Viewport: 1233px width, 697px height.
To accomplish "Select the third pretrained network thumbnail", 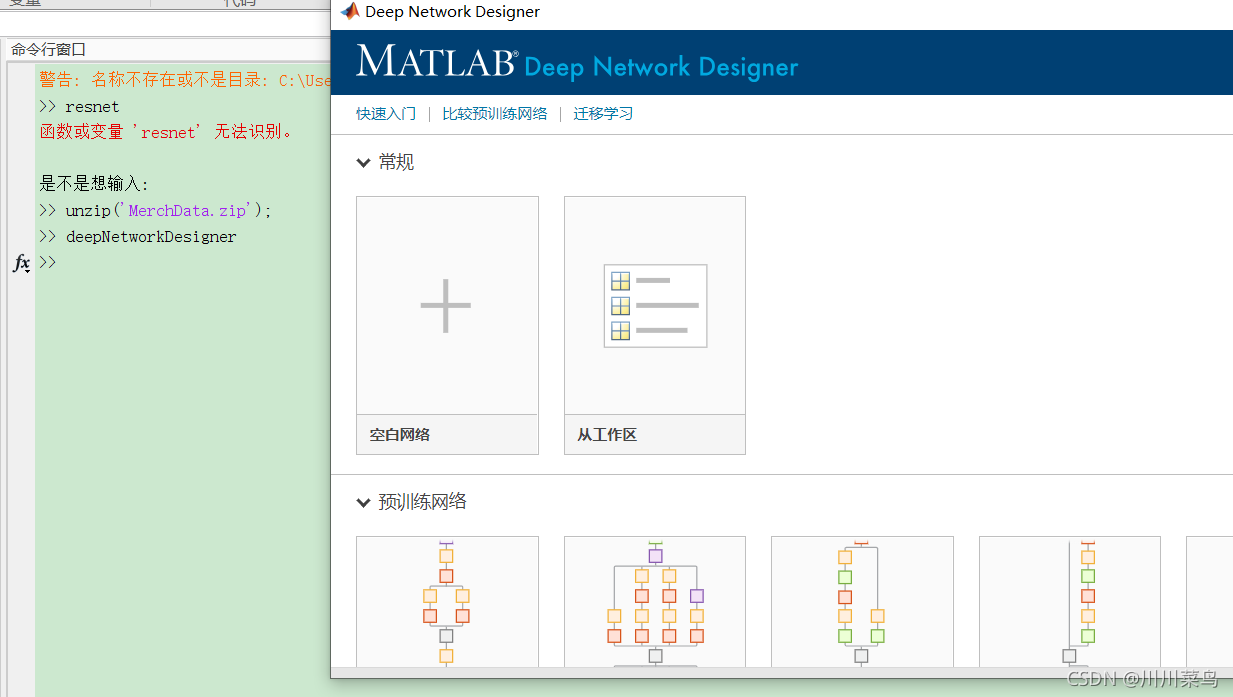I will [862, 601].
